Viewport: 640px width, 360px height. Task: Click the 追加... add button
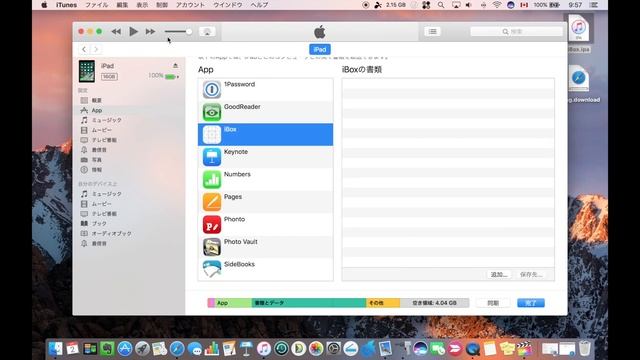pyautogui.click(x=499, y=275)
